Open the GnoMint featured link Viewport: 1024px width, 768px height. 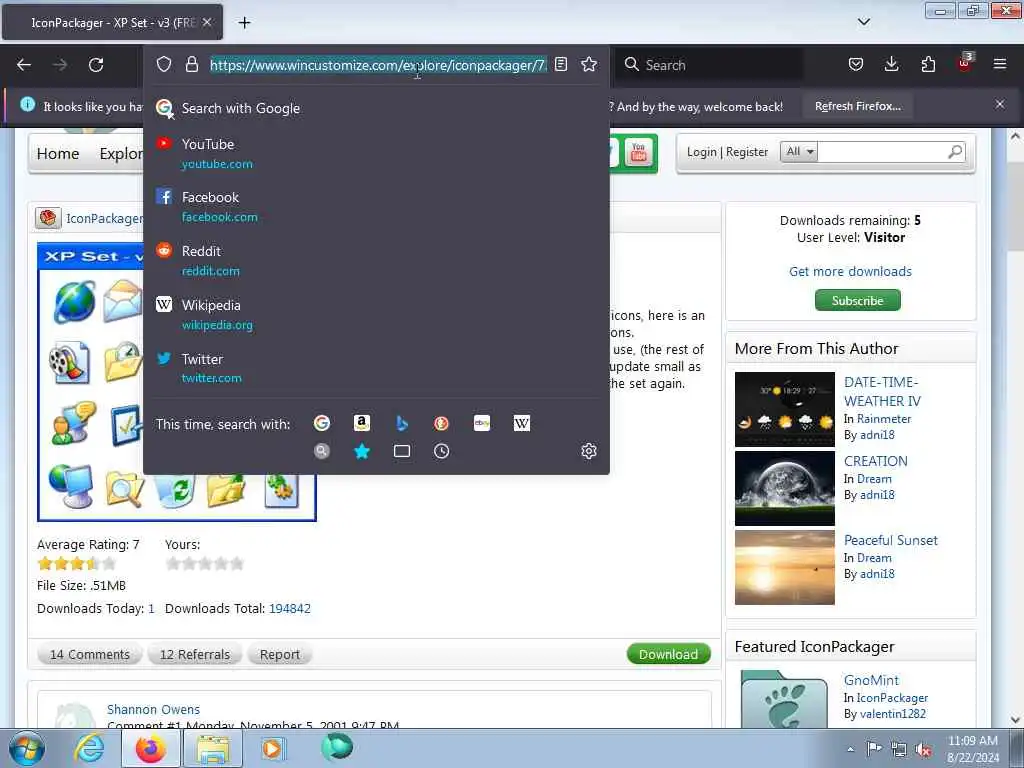tap(871, 680)
